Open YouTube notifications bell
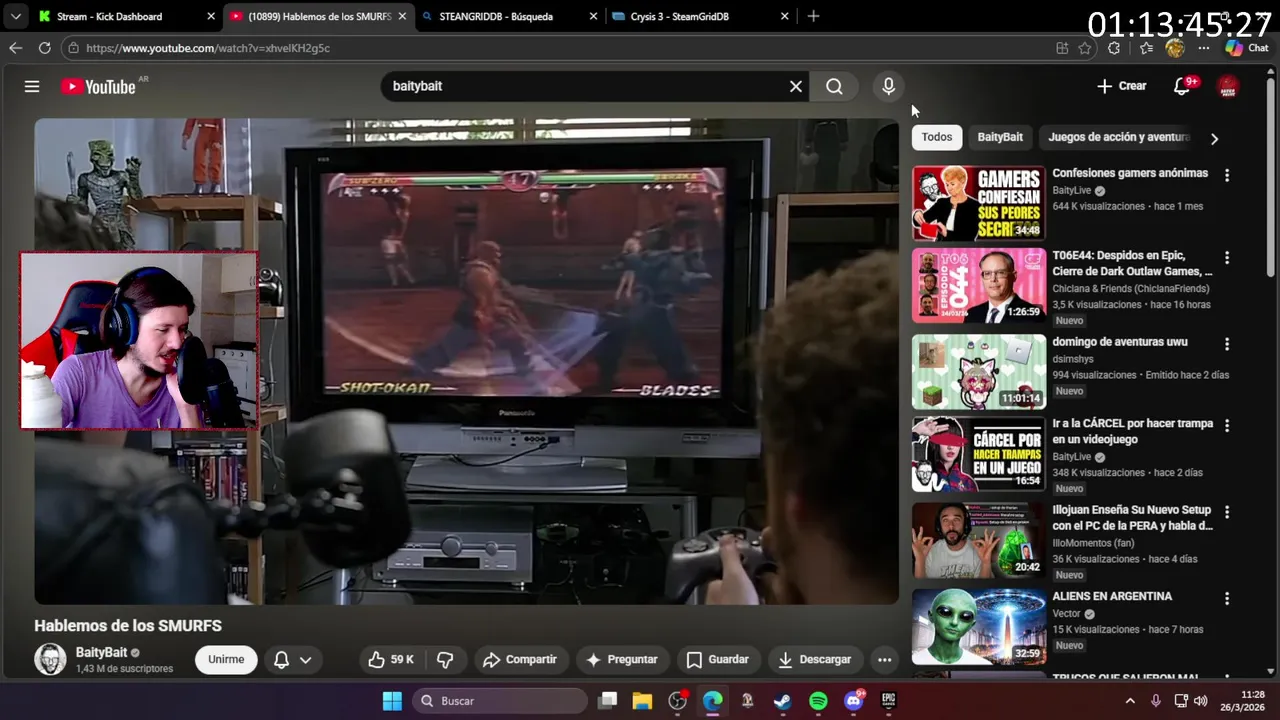The width and height of the screenshot is (1280, 720). coord(1183,86)
